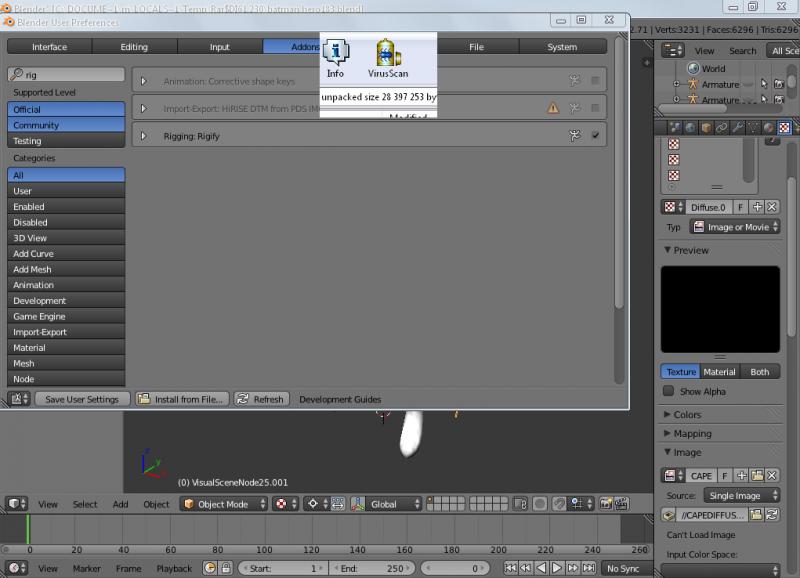Switch to the Editing tab
Screen dimensions: 800x578
(x=134, y=47)
